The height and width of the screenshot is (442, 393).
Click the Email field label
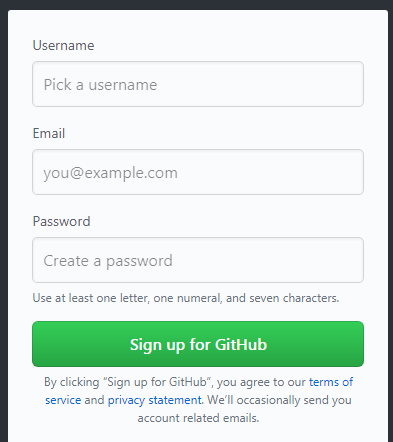coord(49,133)
